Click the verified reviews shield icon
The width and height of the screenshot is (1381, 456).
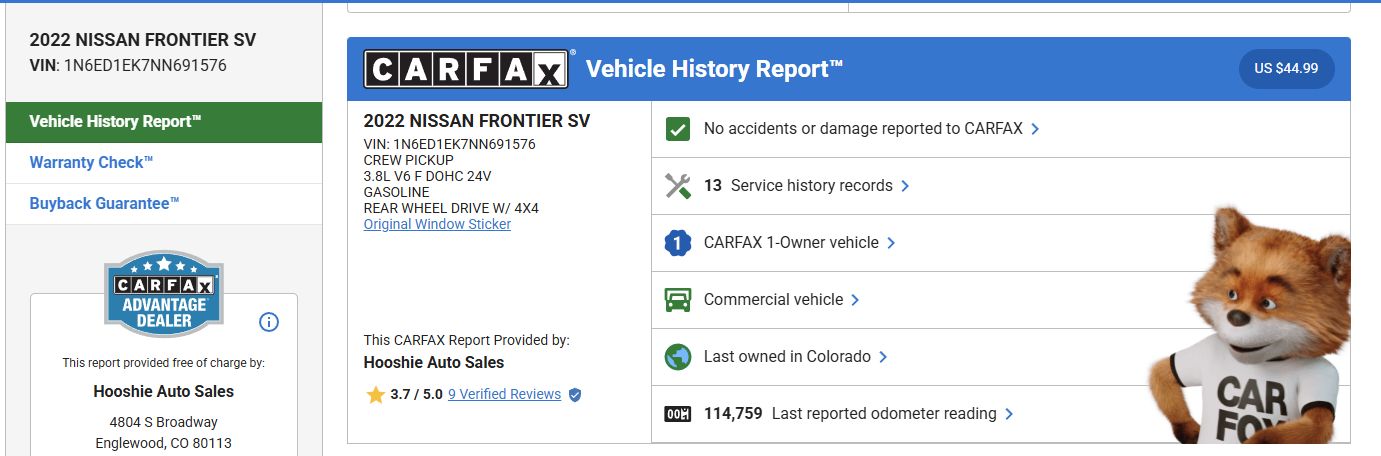coord(575,395)
